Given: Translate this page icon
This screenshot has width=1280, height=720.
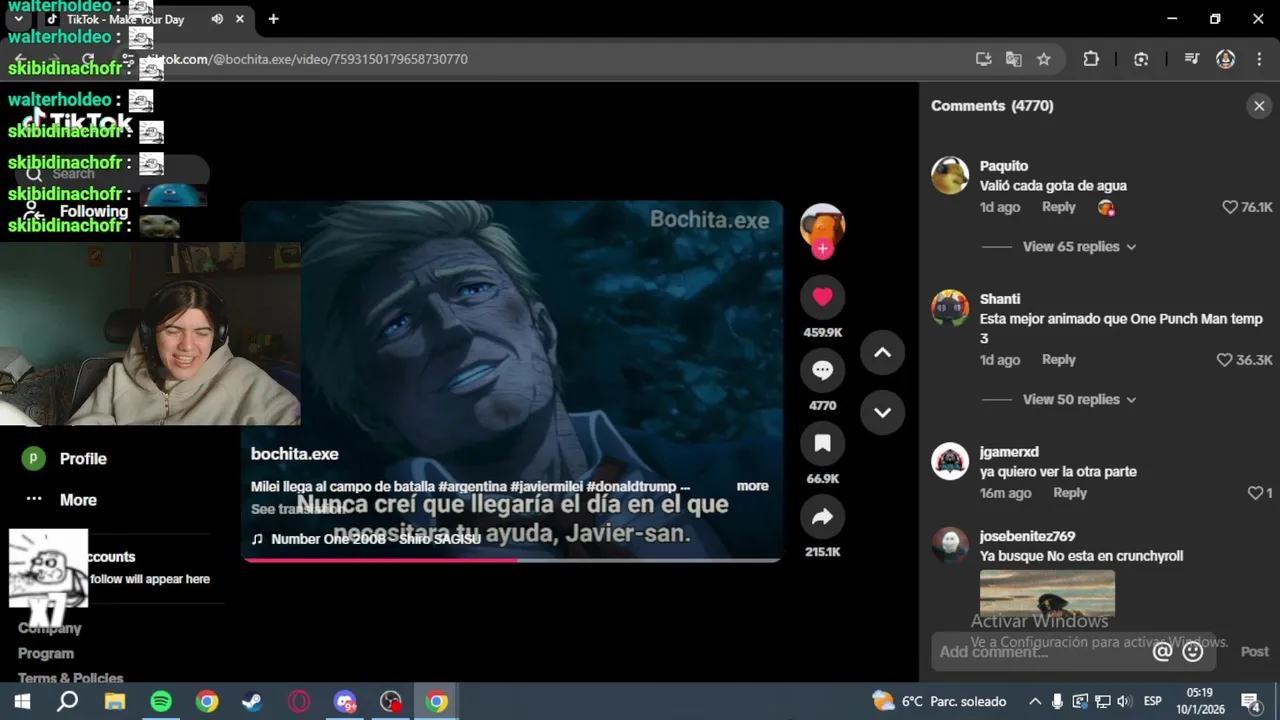Looking at the screenshot, I should (1014, 59).
